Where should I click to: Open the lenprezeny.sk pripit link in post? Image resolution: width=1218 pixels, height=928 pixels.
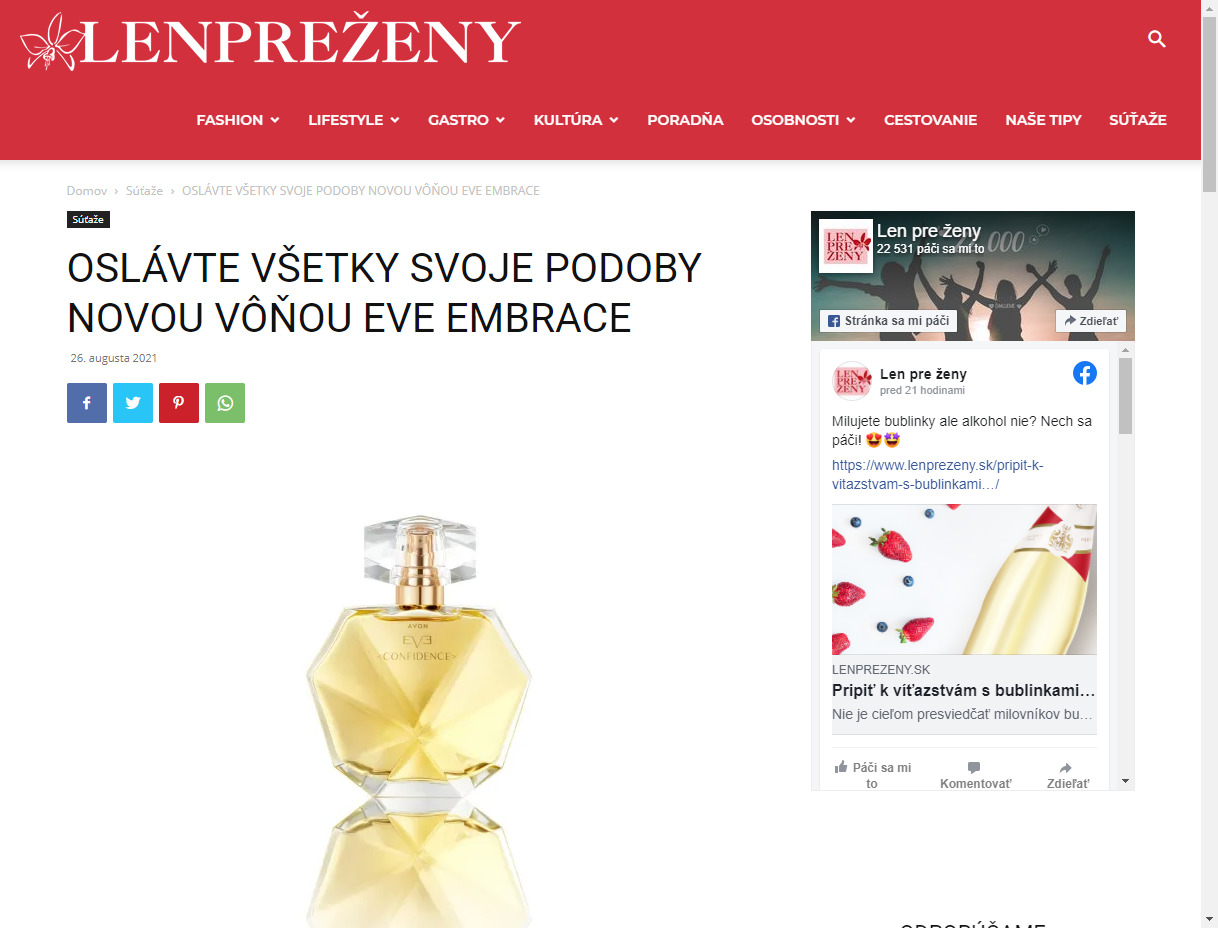coord(937,475)
